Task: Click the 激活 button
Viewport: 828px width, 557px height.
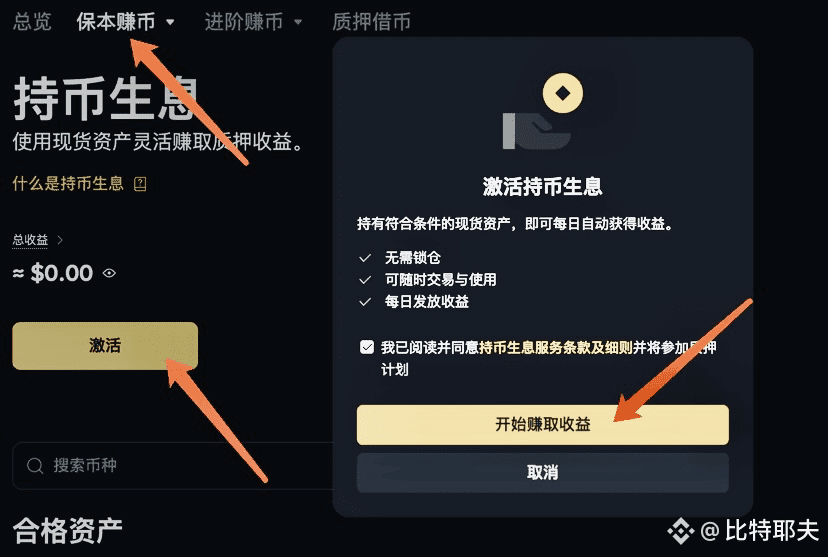Action: 105,346
